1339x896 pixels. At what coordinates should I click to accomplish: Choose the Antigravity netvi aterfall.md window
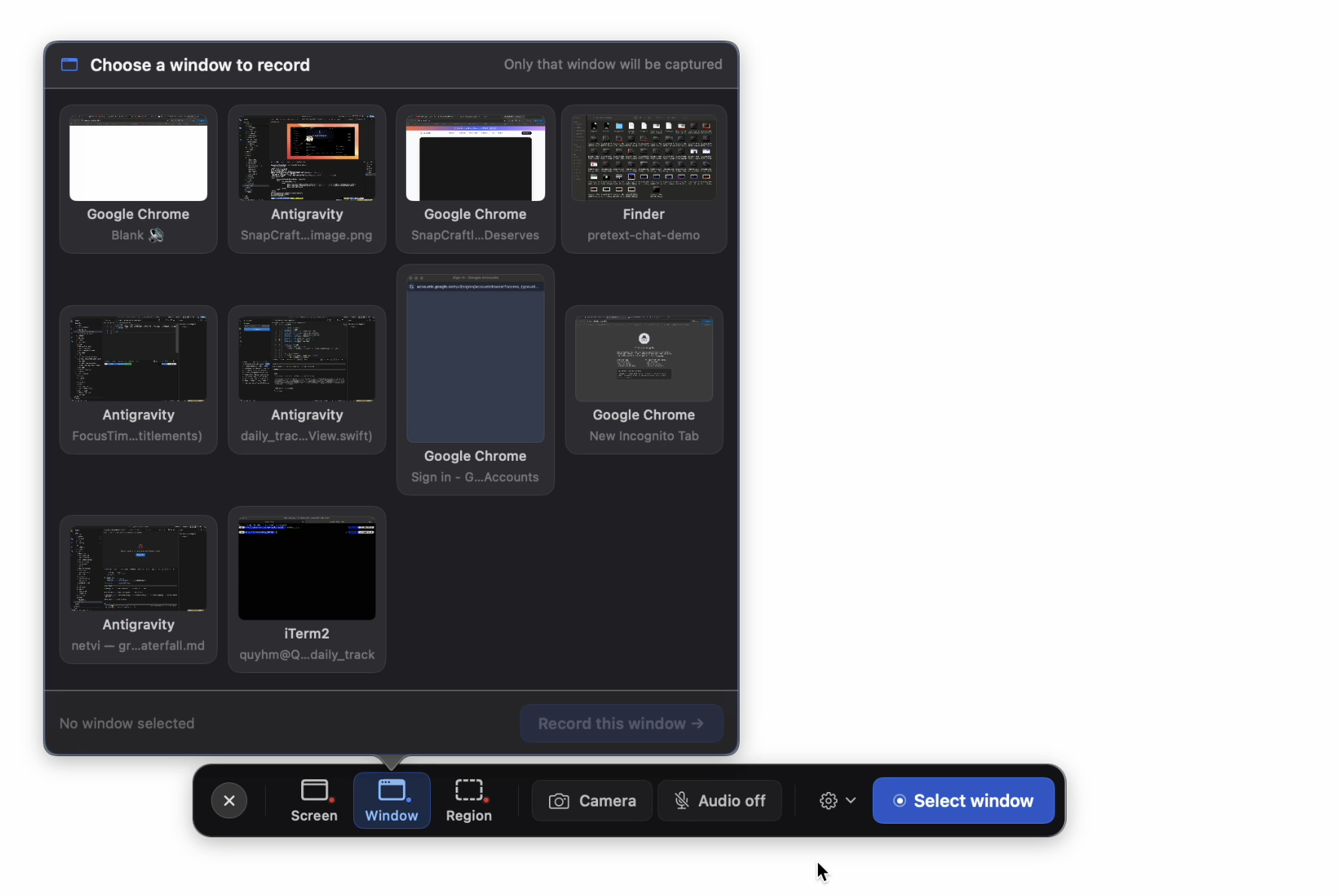point(139,590)
